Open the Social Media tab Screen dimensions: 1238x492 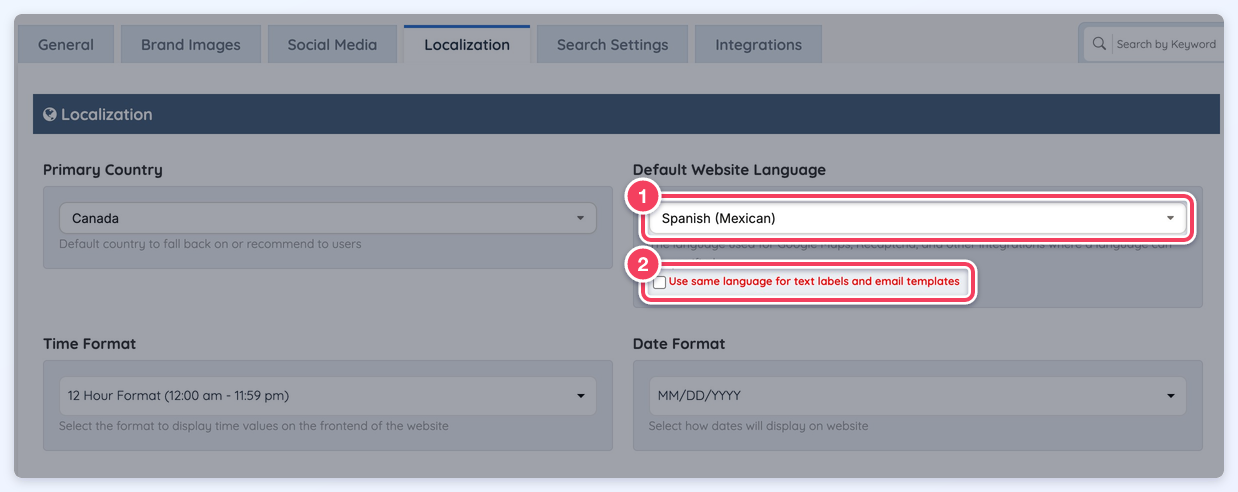coord(332,45)
